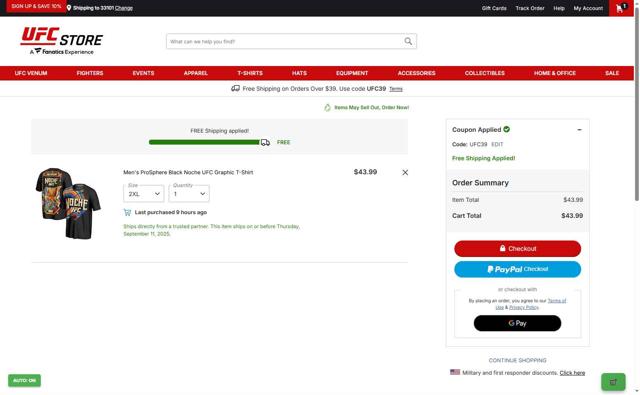The height and width of the screenshot is (395, 640).
Task: Click the green chat widget icon
Action: [613, 382]
